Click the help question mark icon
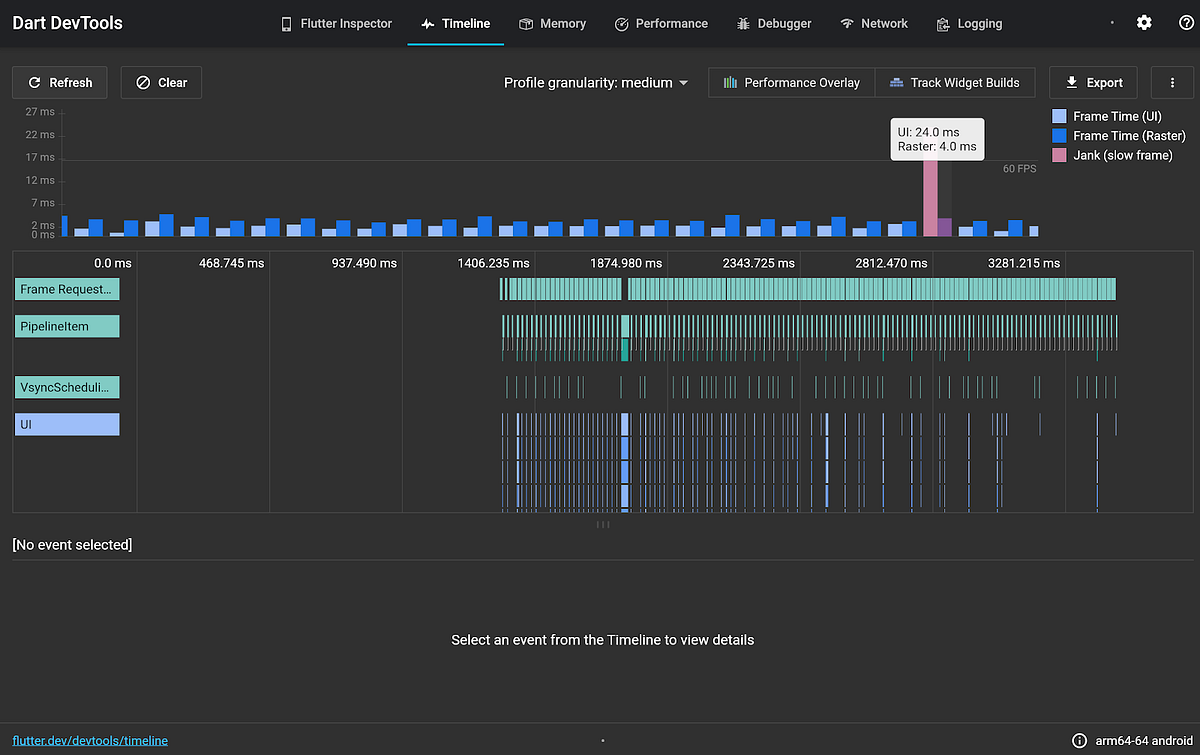 (1187, 23)
